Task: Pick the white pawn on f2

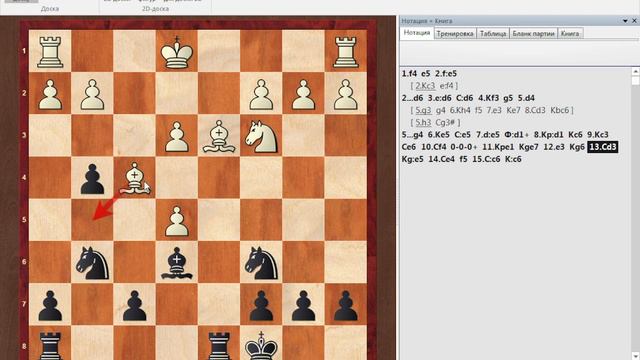Action: [261, 94]
